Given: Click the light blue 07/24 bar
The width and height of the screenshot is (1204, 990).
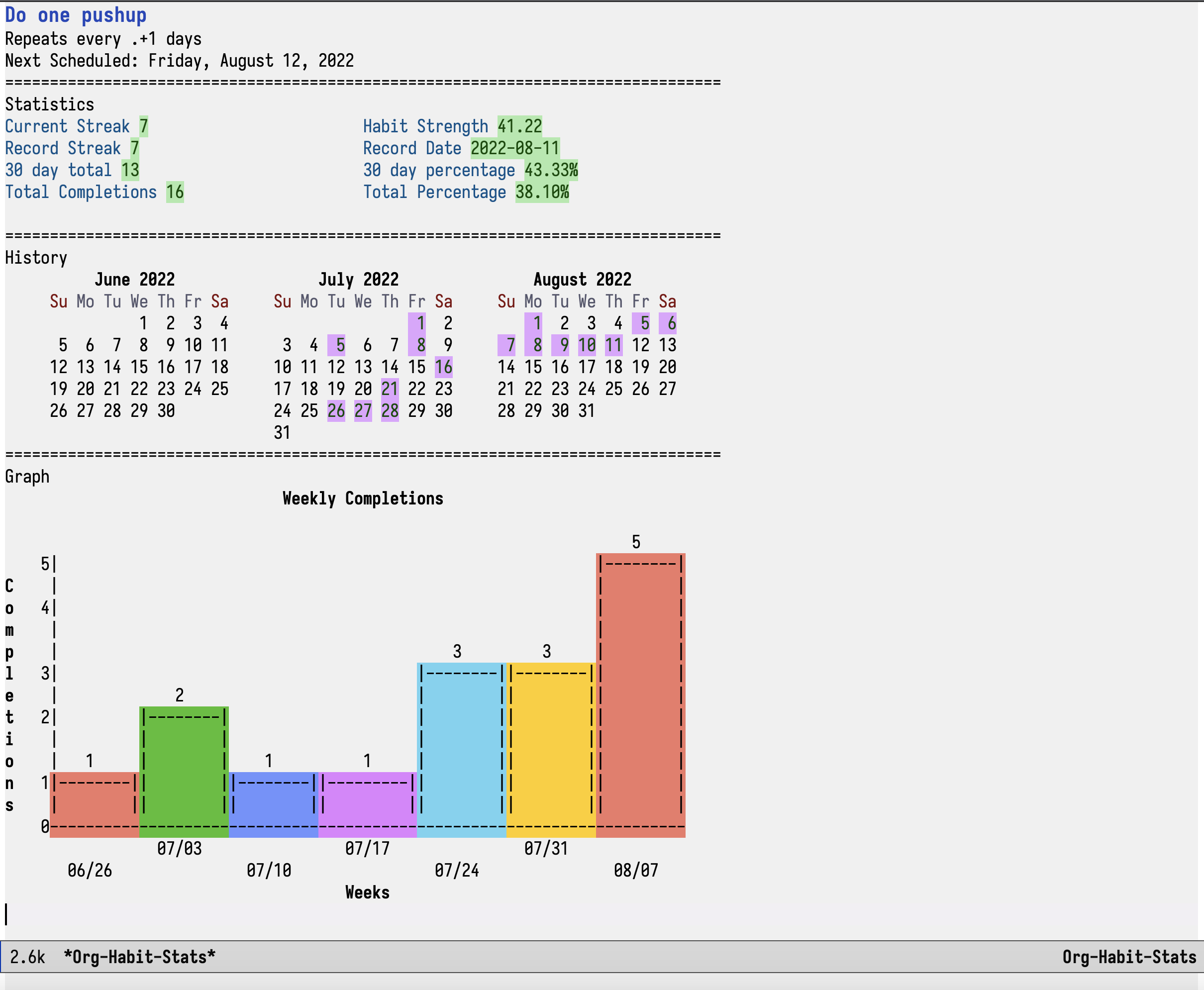Looking at the screenshot, I should (461, 747).
